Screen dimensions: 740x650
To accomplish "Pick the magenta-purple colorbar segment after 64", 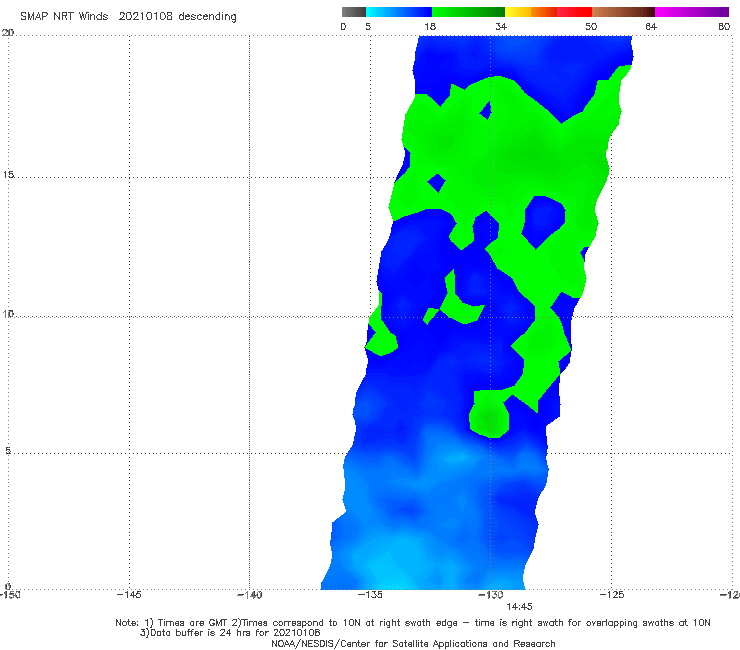I will 692,12.
